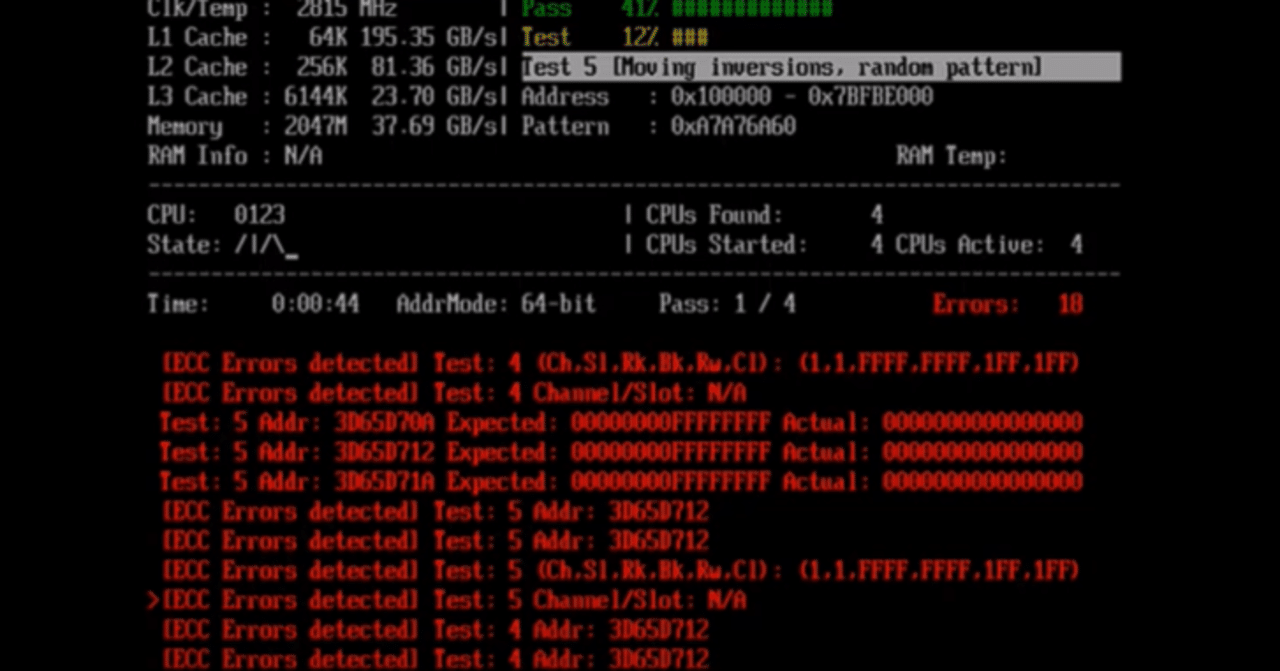
Task: Click the 'L3 Cache' label
Action: (x=197, y=97)
